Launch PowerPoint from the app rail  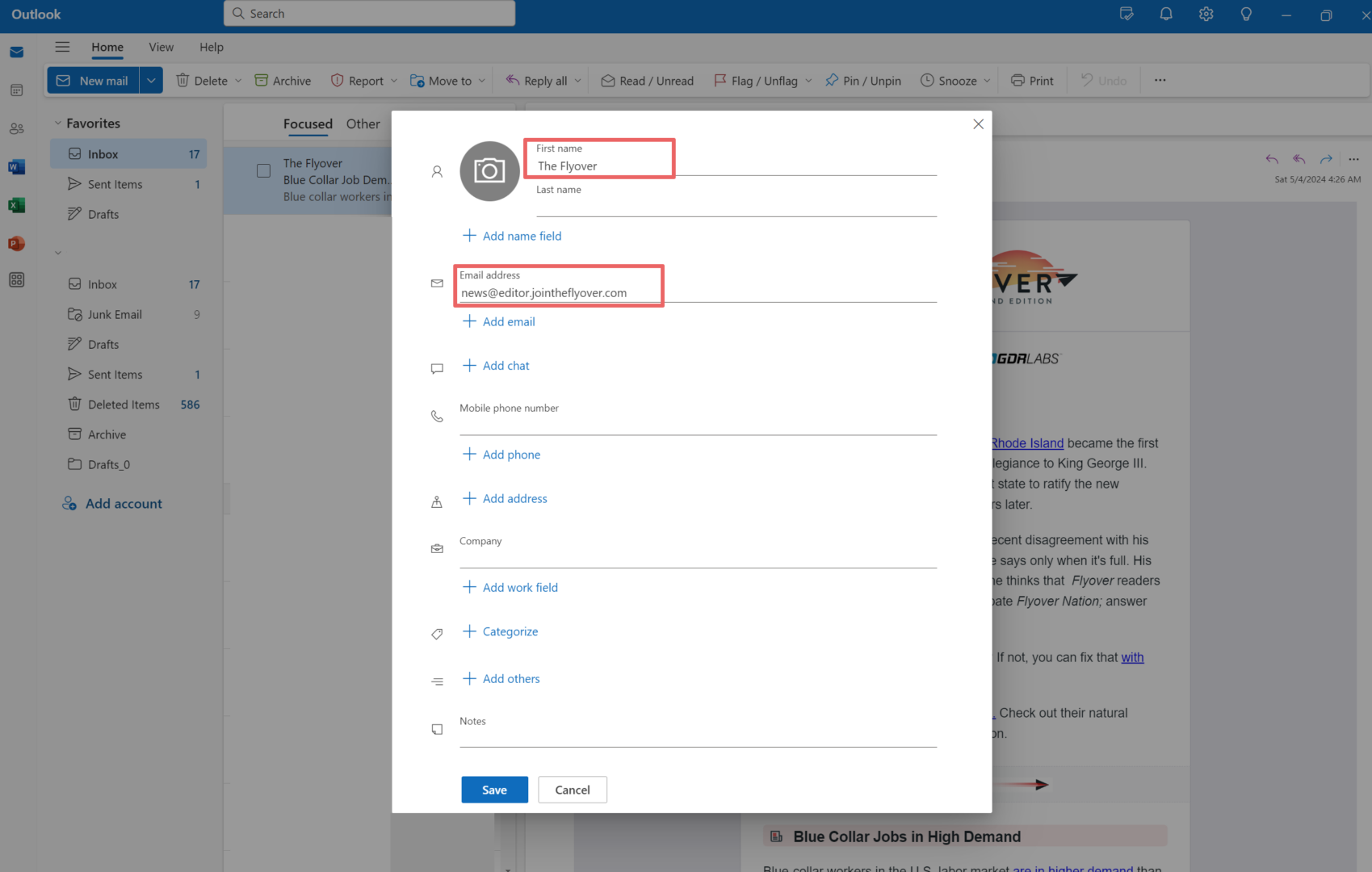16,243
